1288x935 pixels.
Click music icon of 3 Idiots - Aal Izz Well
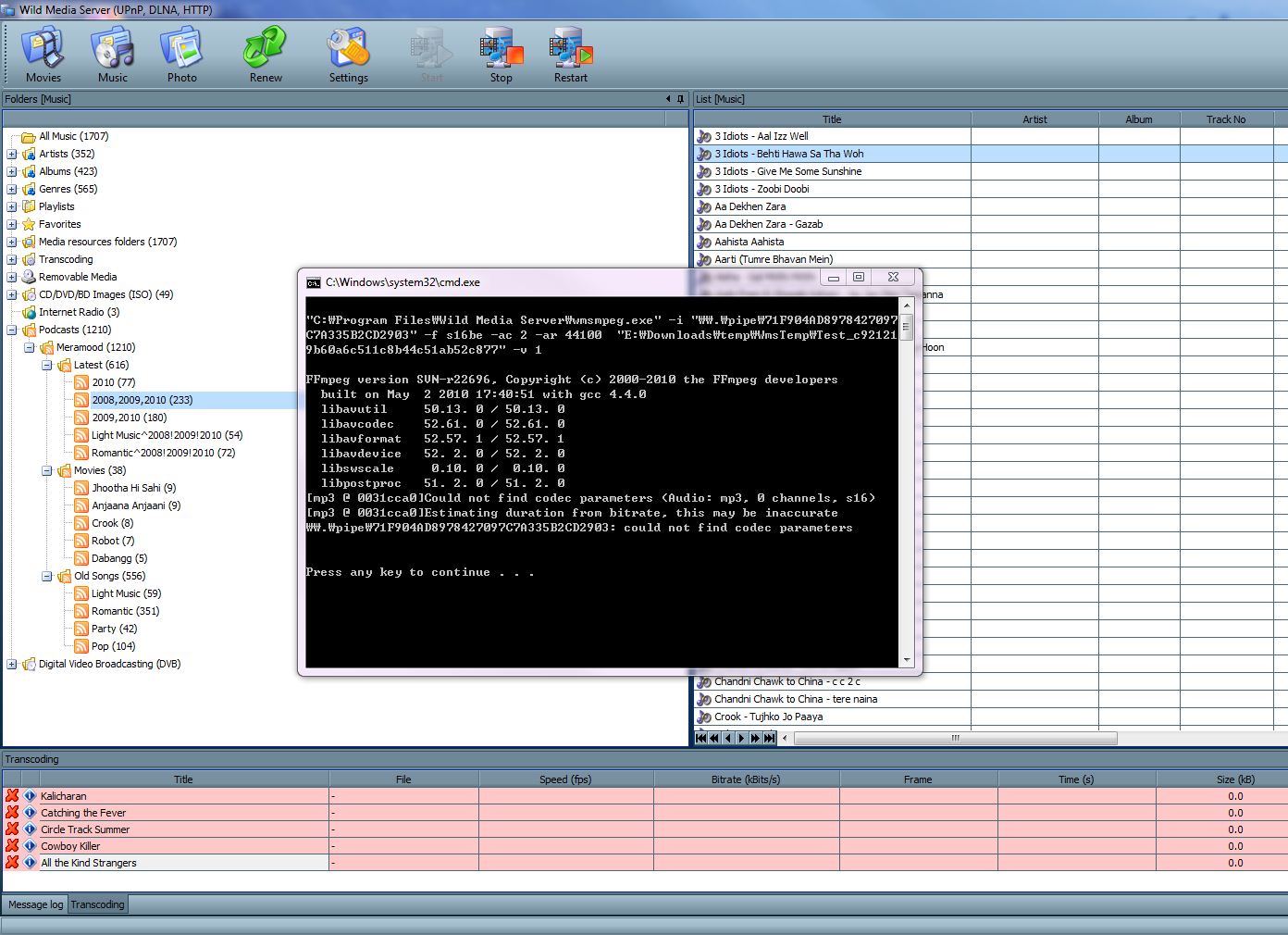[x=704, y=136]
